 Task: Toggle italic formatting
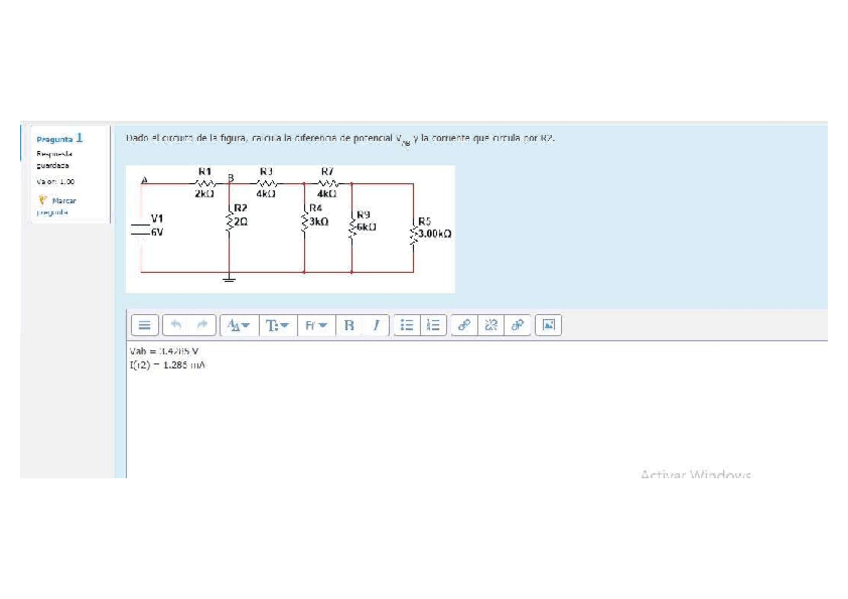(376, 325)
